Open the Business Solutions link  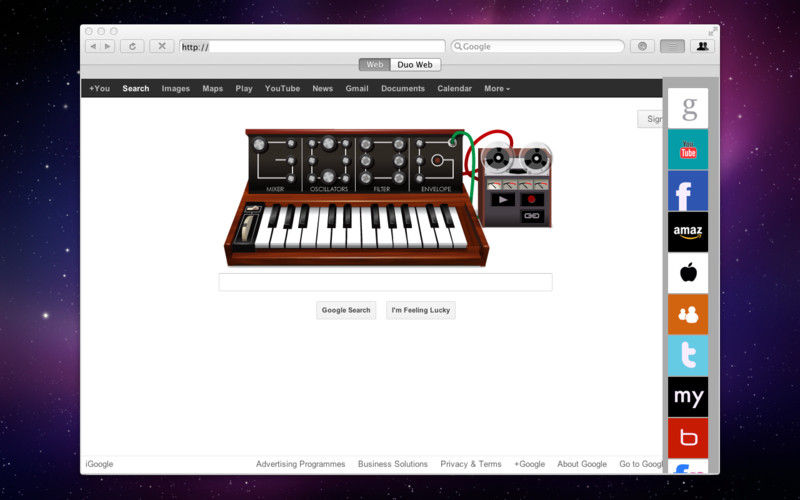click(392, 464)
